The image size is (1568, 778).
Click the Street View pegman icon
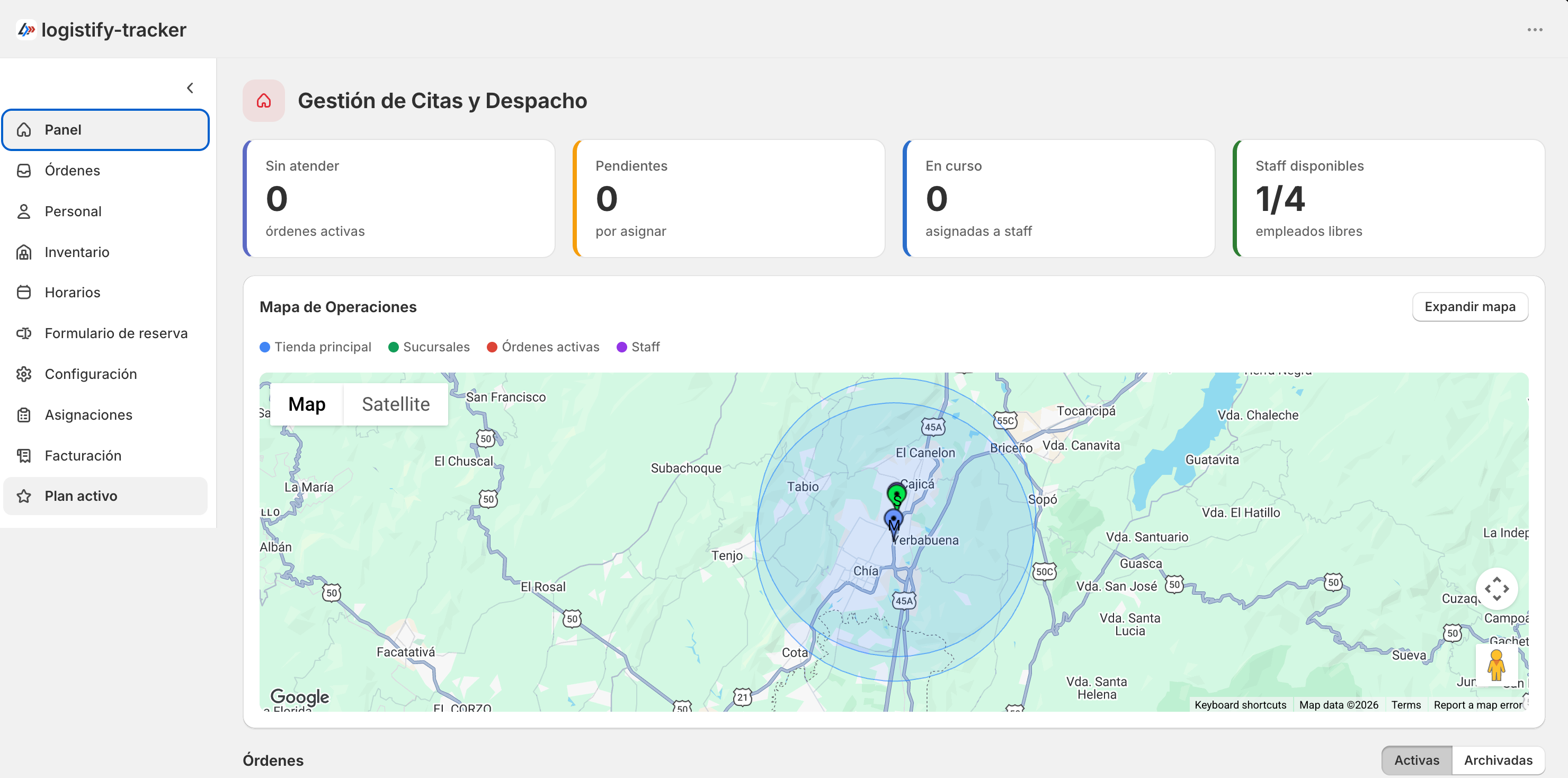(1496, 665)
